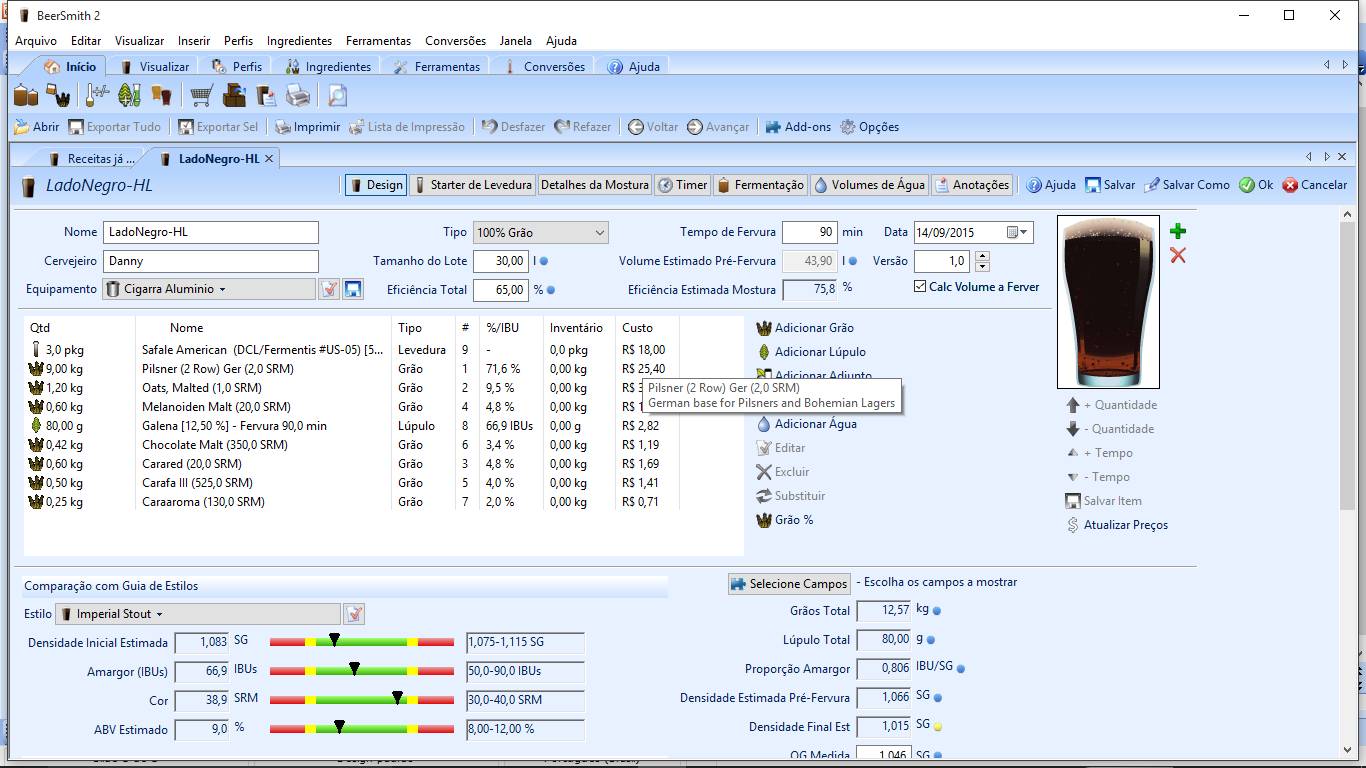Screen dimensions: 1366x768
Task: Close the LadoNegro-HL document tab
Action: pos(268,159)
